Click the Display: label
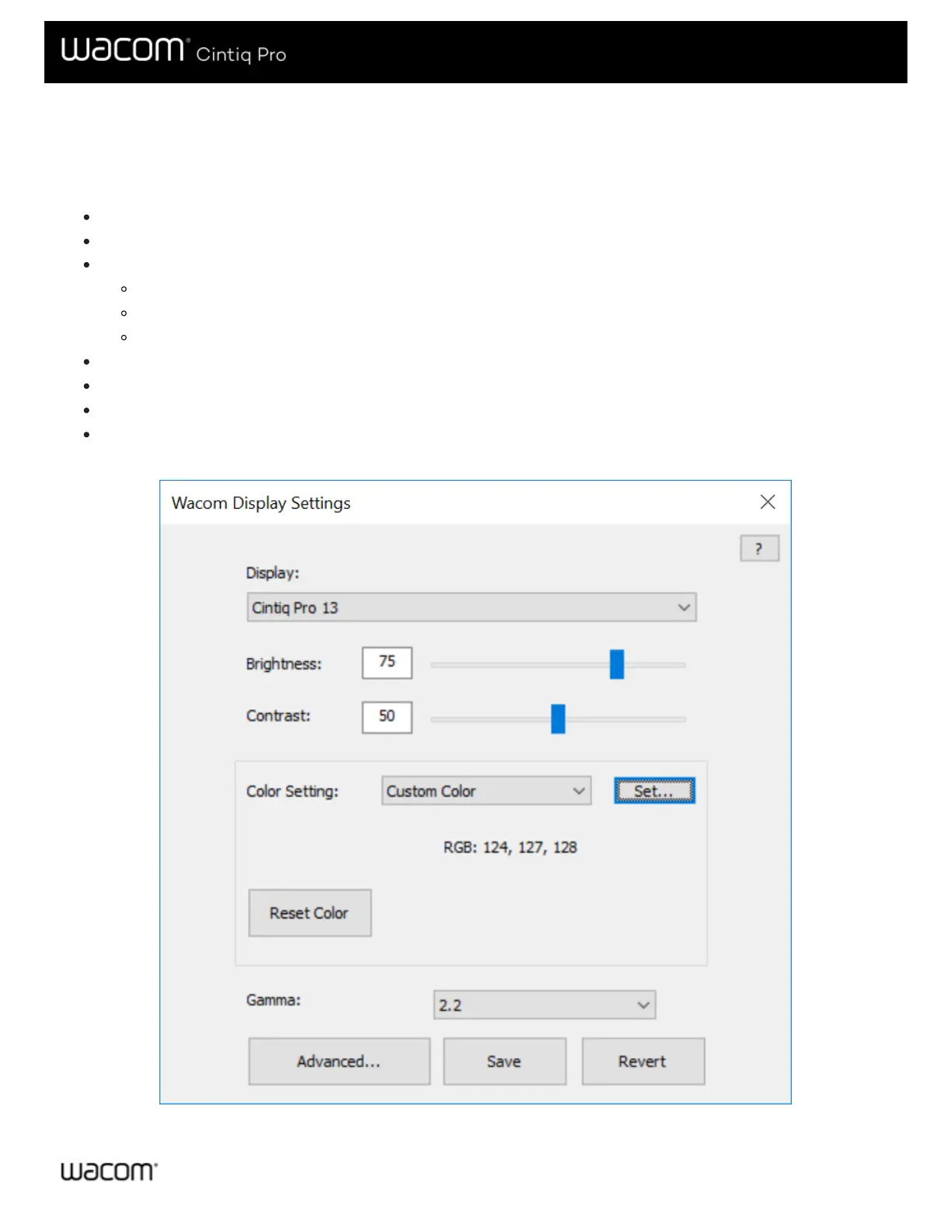The width and height of the screenshot is (952, 1232). 272,573
